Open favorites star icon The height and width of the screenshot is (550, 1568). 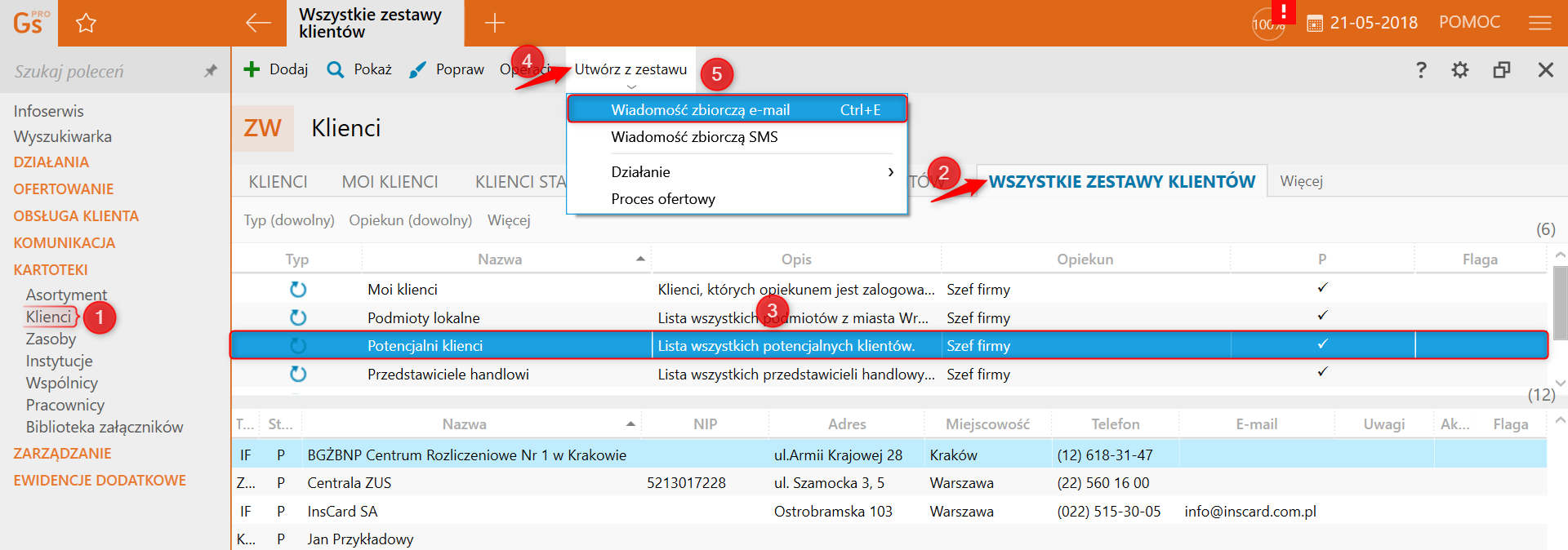point(86,23)
